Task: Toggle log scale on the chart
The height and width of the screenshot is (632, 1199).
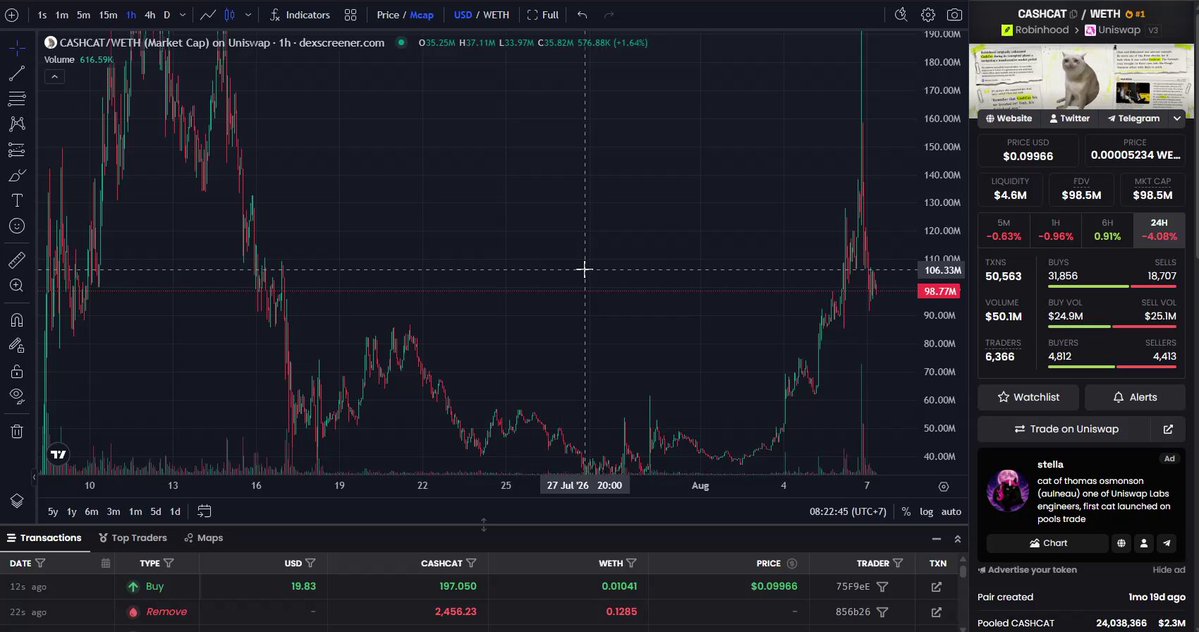Action: tap(926, 511)
